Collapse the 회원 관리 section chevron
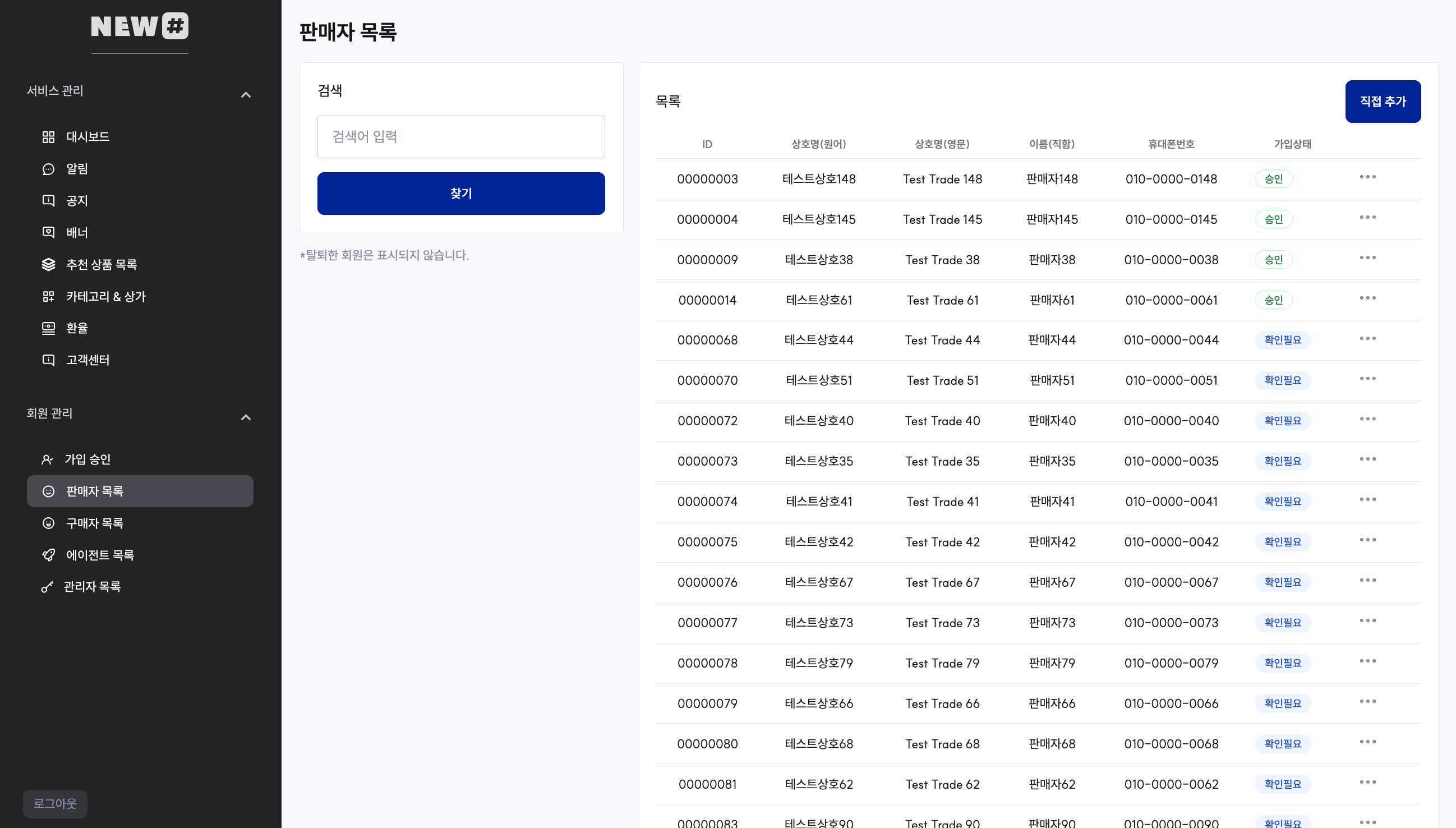This screenshot has height=828, width=1456. pyautogui.click(x=246, y=417)
